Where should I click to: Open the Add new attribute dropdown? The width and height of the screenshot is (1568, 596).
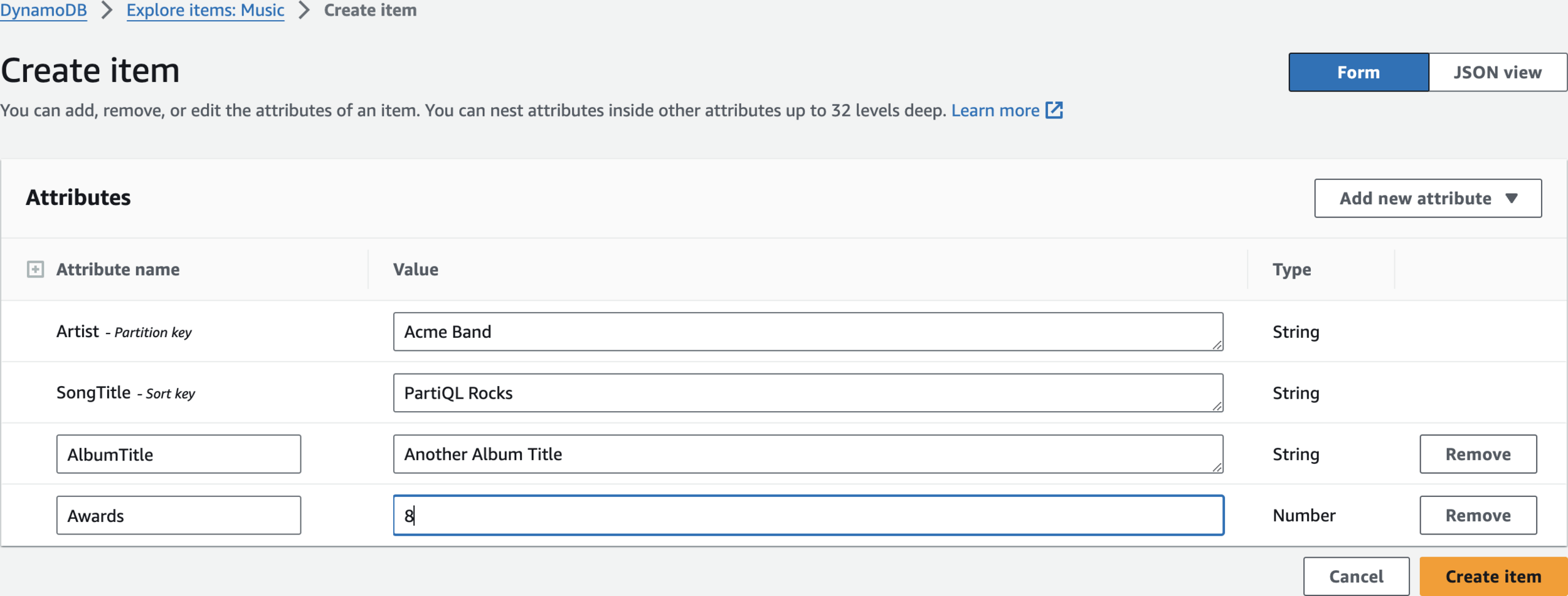[x=1428, y=199]
